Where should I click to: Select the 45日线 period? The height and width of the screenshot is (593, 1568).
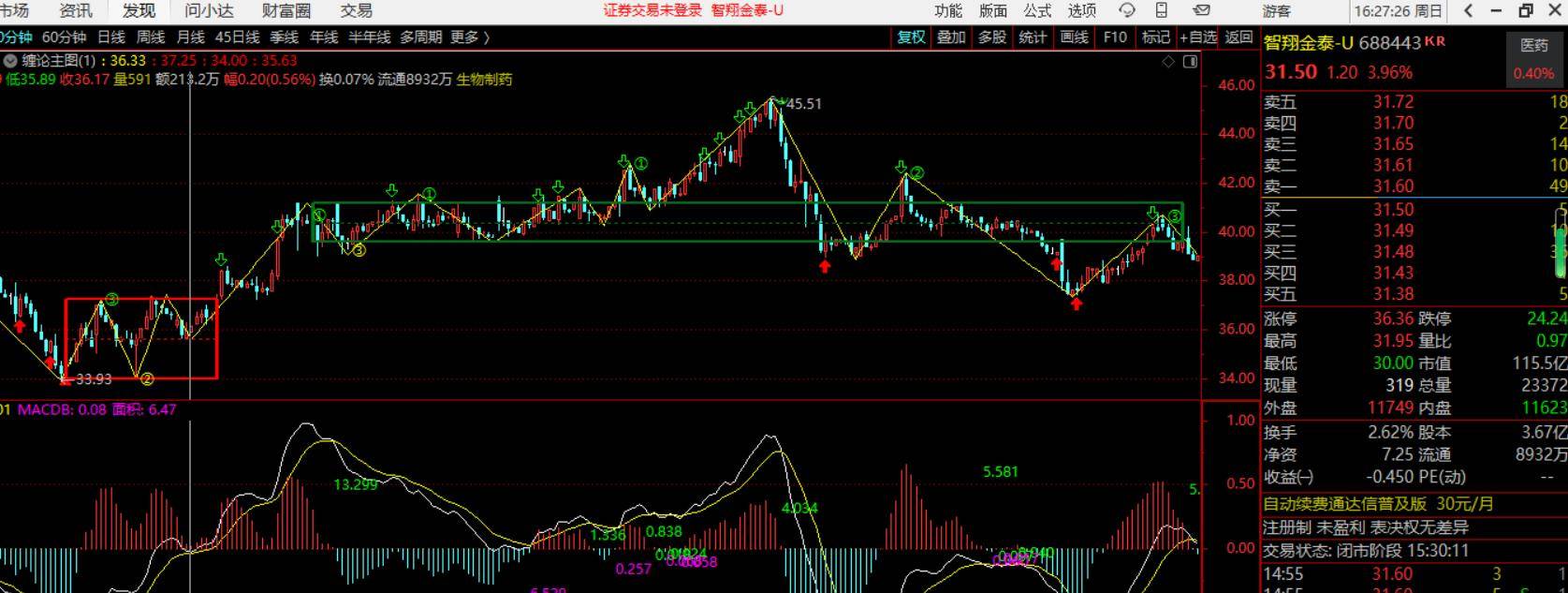point(237,37)
